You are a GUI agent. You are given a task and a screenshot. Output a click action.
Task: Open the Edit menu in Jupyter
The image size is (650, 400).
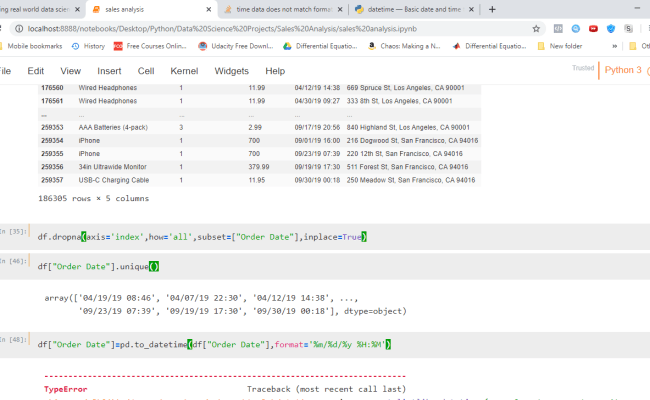pyautogui.click(x=36, y=71)
